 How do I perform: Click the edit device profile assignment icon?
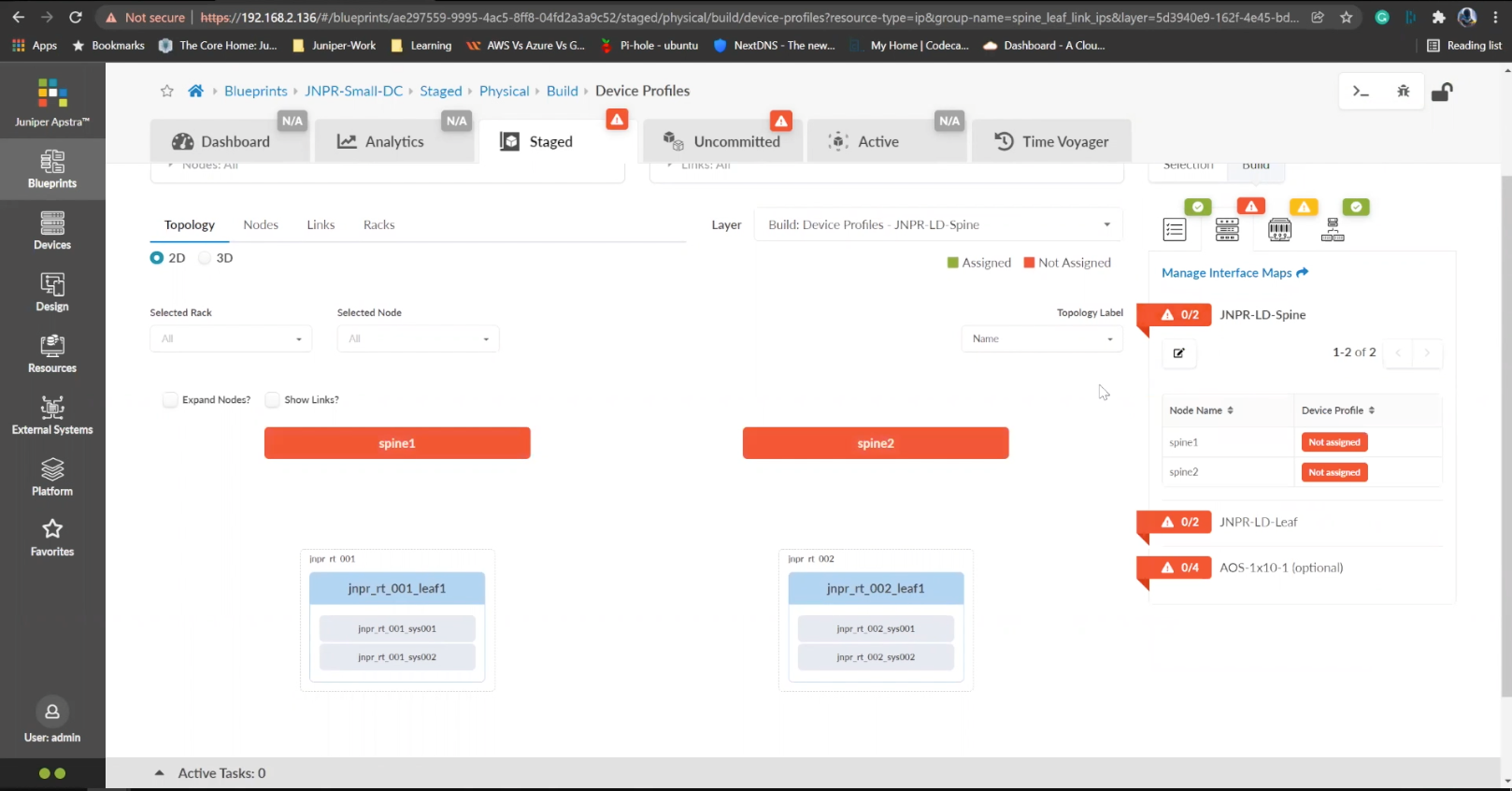(x=1179, y=352)
